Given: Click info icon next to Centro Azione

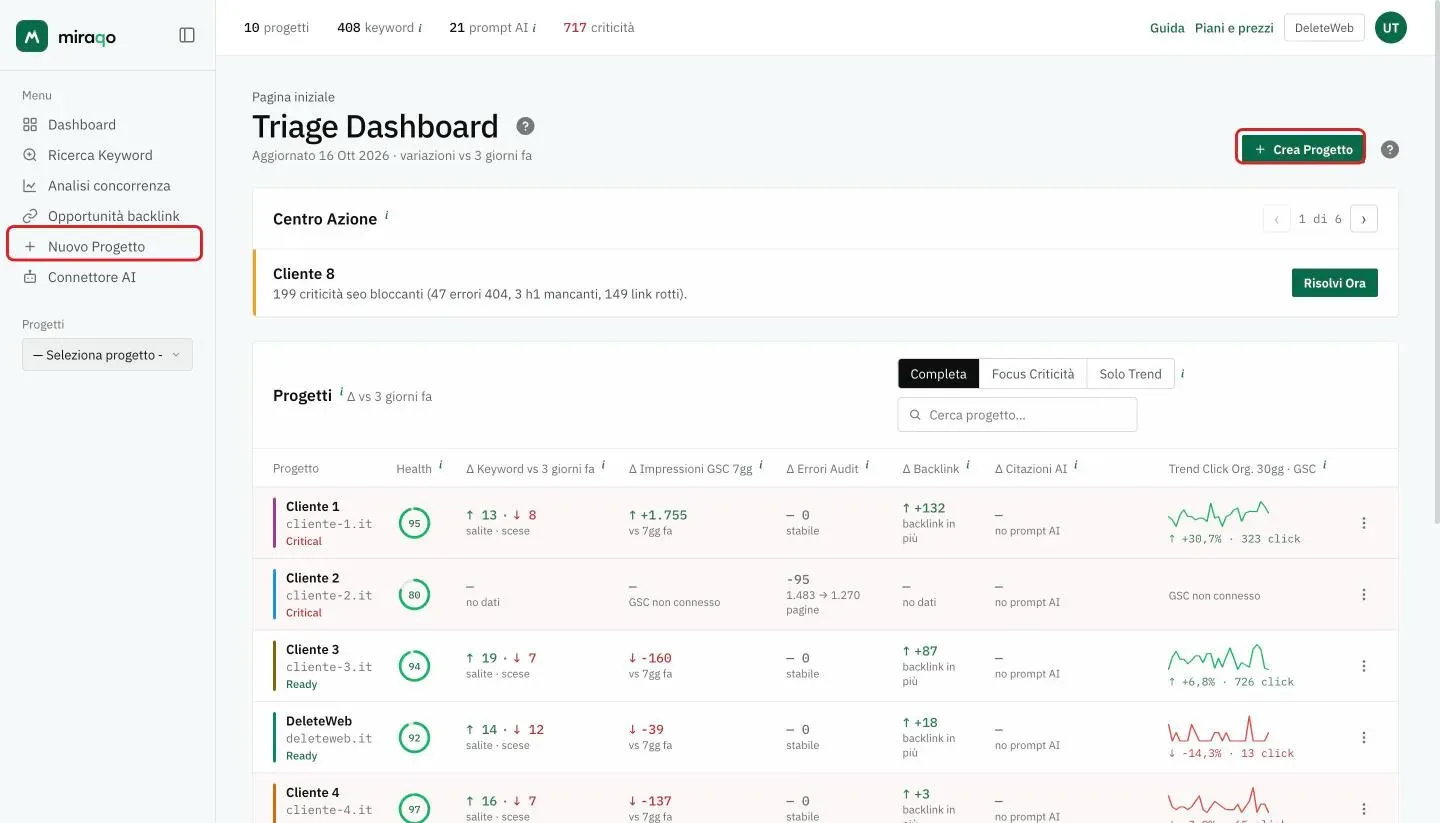Looking at the screenshot, I should [x=387, y=215].
